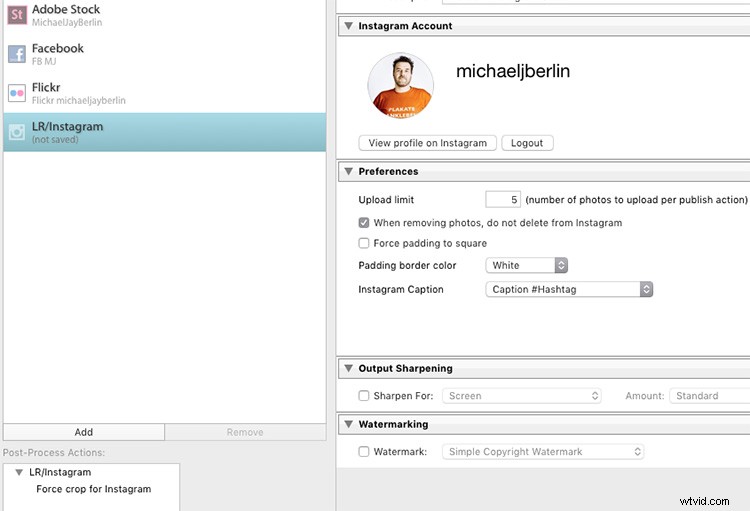Viewport: 750px width, 511px height.
Task: Collapse the Preferences section triangle
Action: click(347, 172)
